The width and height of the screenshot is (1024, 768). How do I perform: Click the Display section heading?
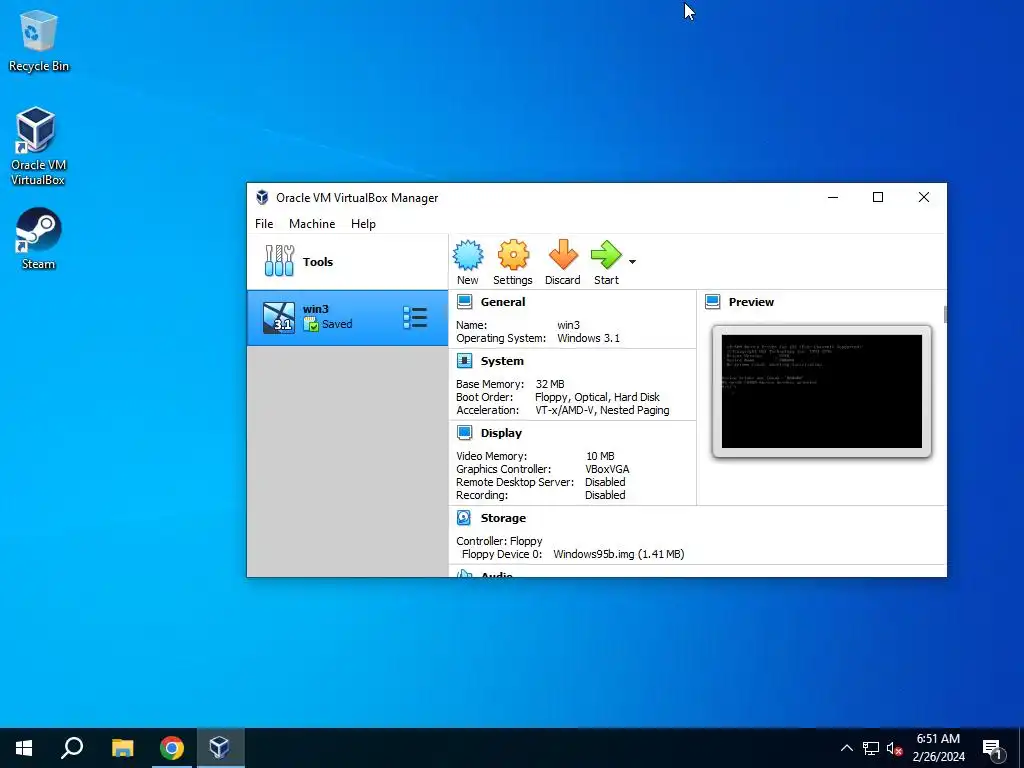click(501, 432)
